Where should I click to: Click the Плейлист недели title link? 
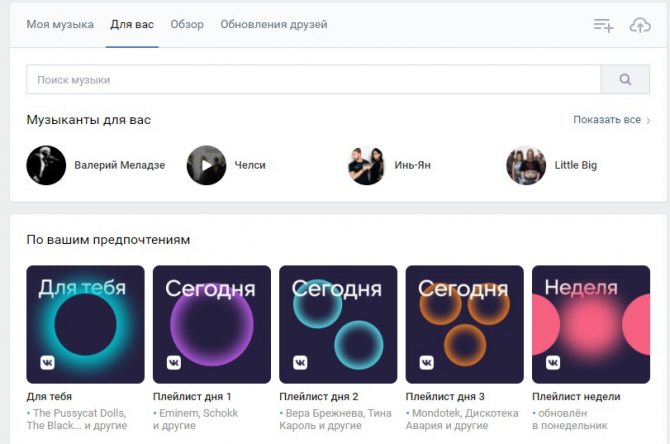pos(576,397)
